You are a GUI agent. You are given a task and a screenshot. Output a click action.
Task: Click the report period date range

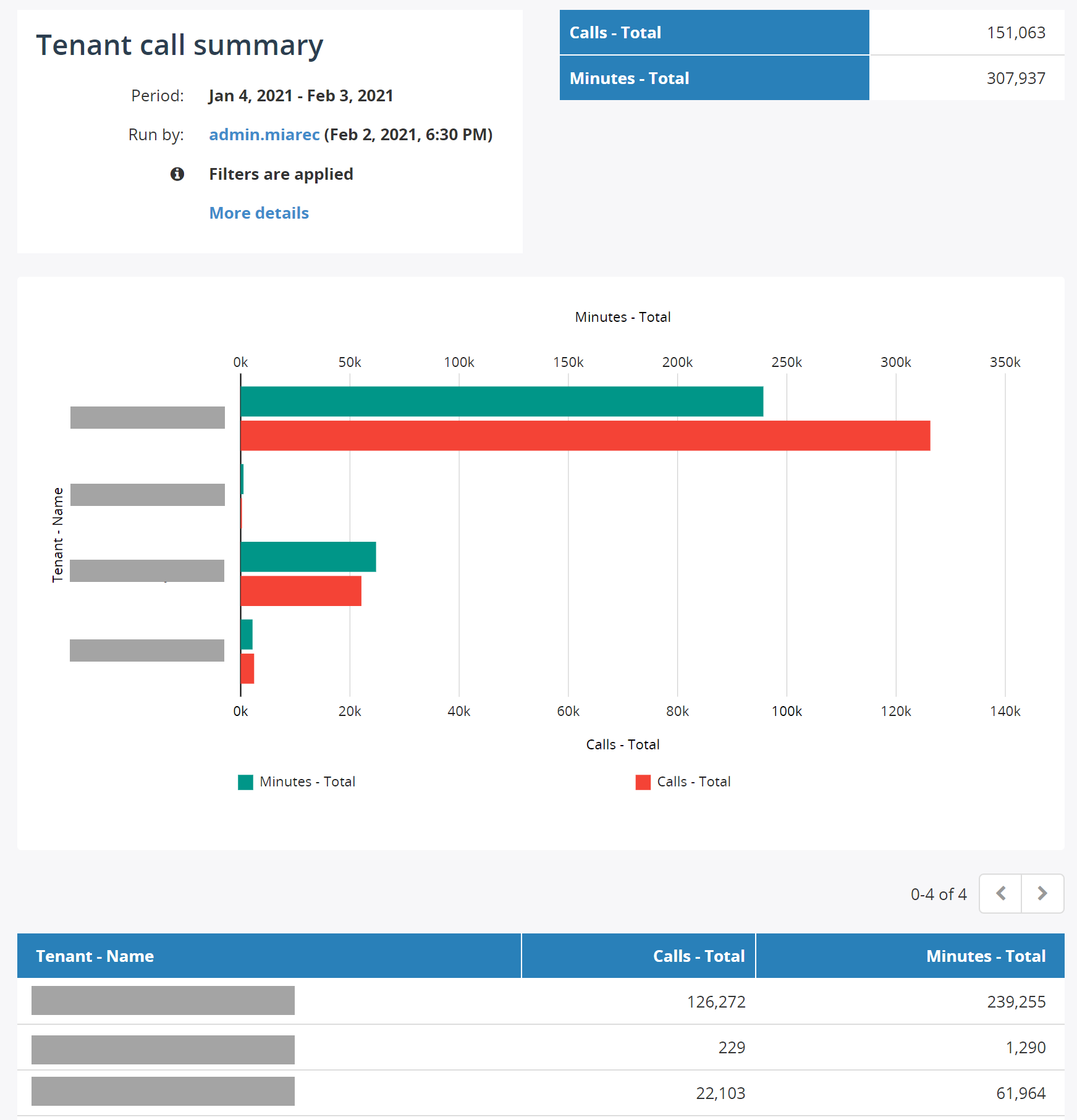coord(301,96)
